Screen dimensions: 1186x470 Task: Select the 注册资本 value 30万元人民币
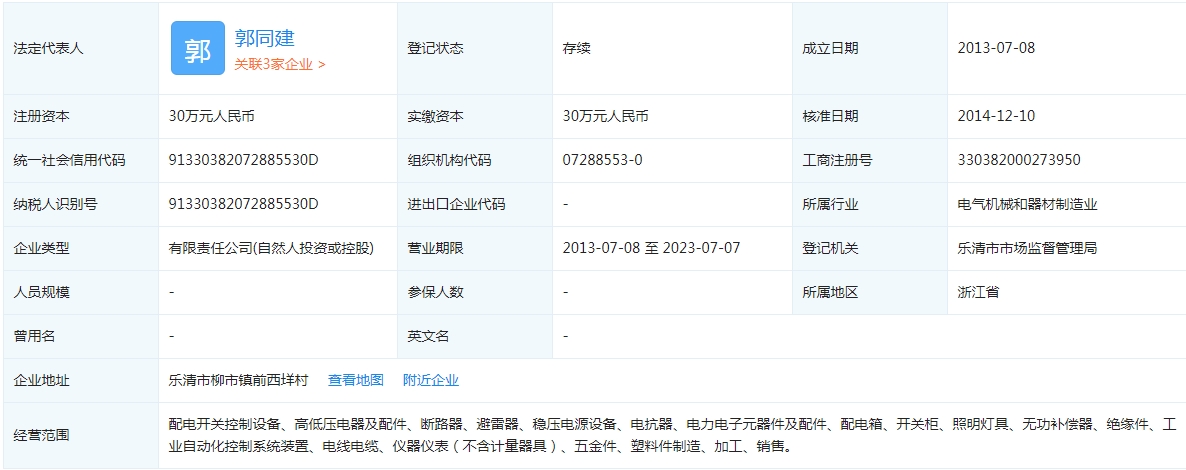click(212, 116)
